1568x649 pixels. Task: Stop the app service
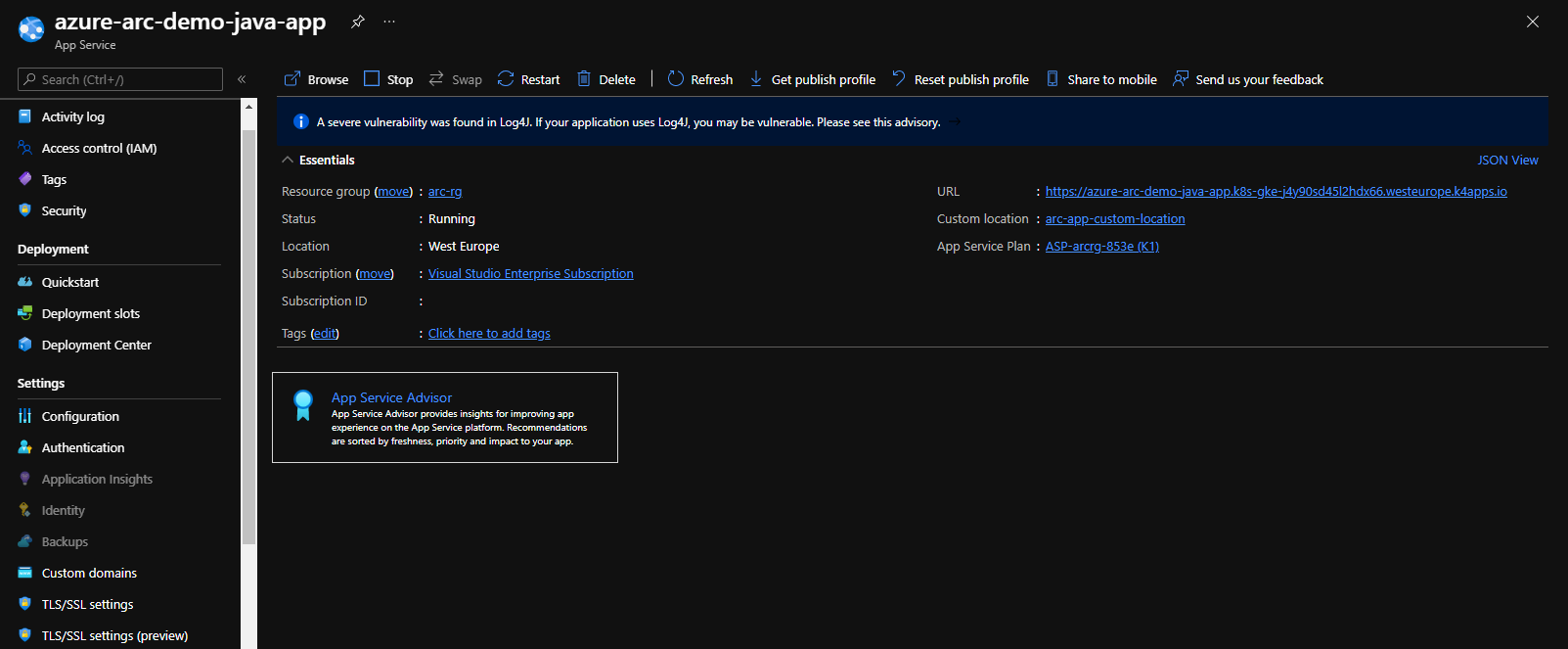(388, 79)
